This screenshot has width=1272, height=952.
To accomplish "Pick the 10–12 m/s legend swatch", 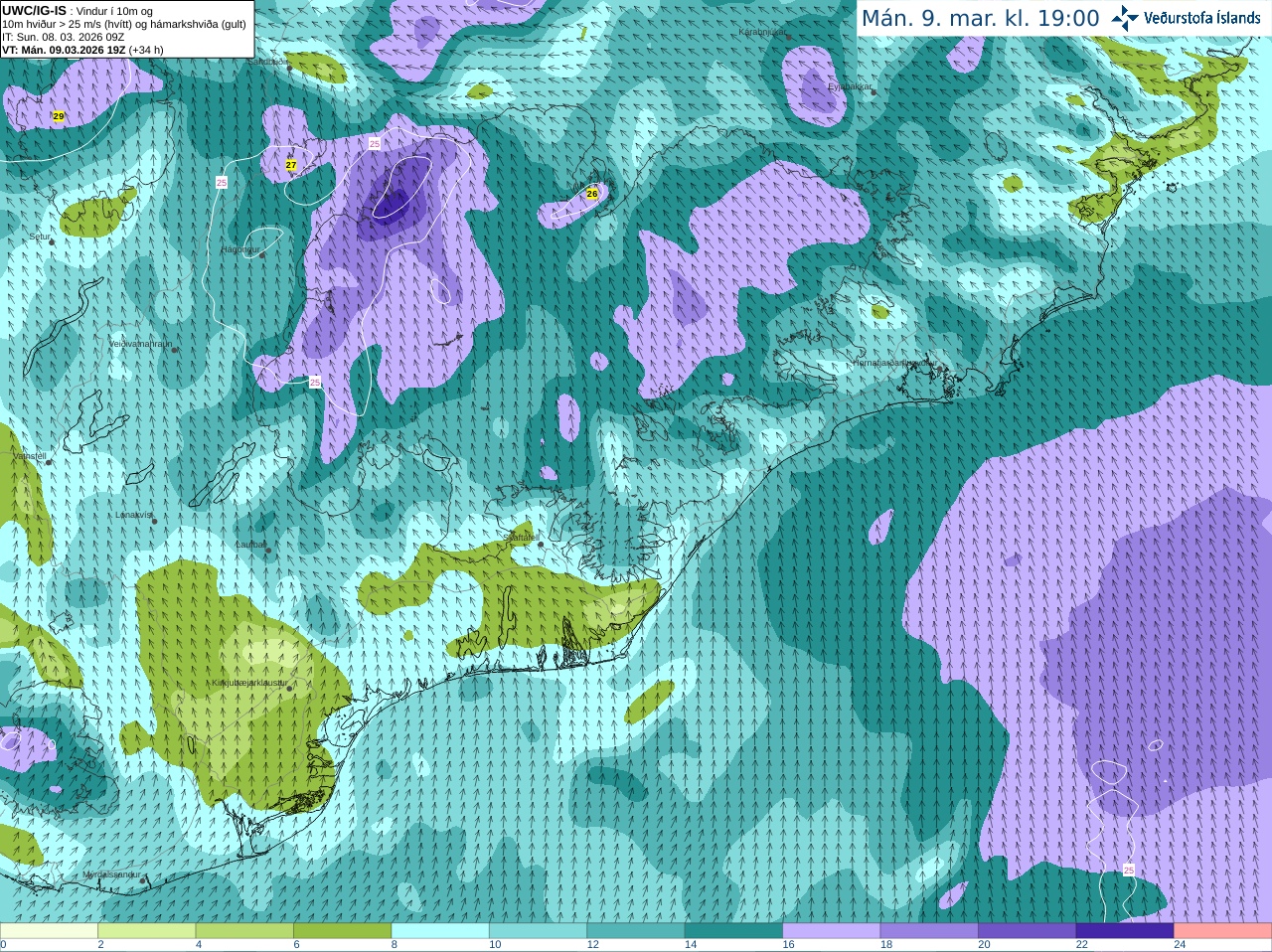I will click(539, 931).
